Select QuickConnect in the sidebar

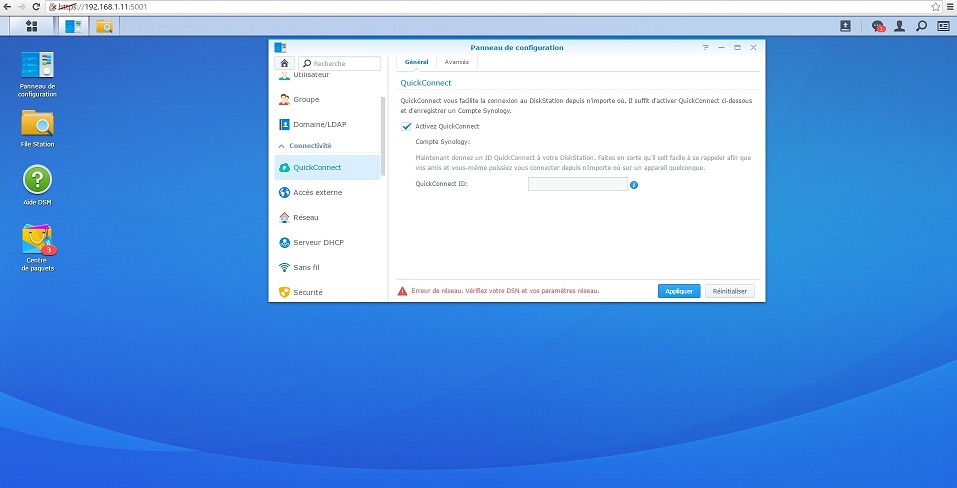coord(327,168)
